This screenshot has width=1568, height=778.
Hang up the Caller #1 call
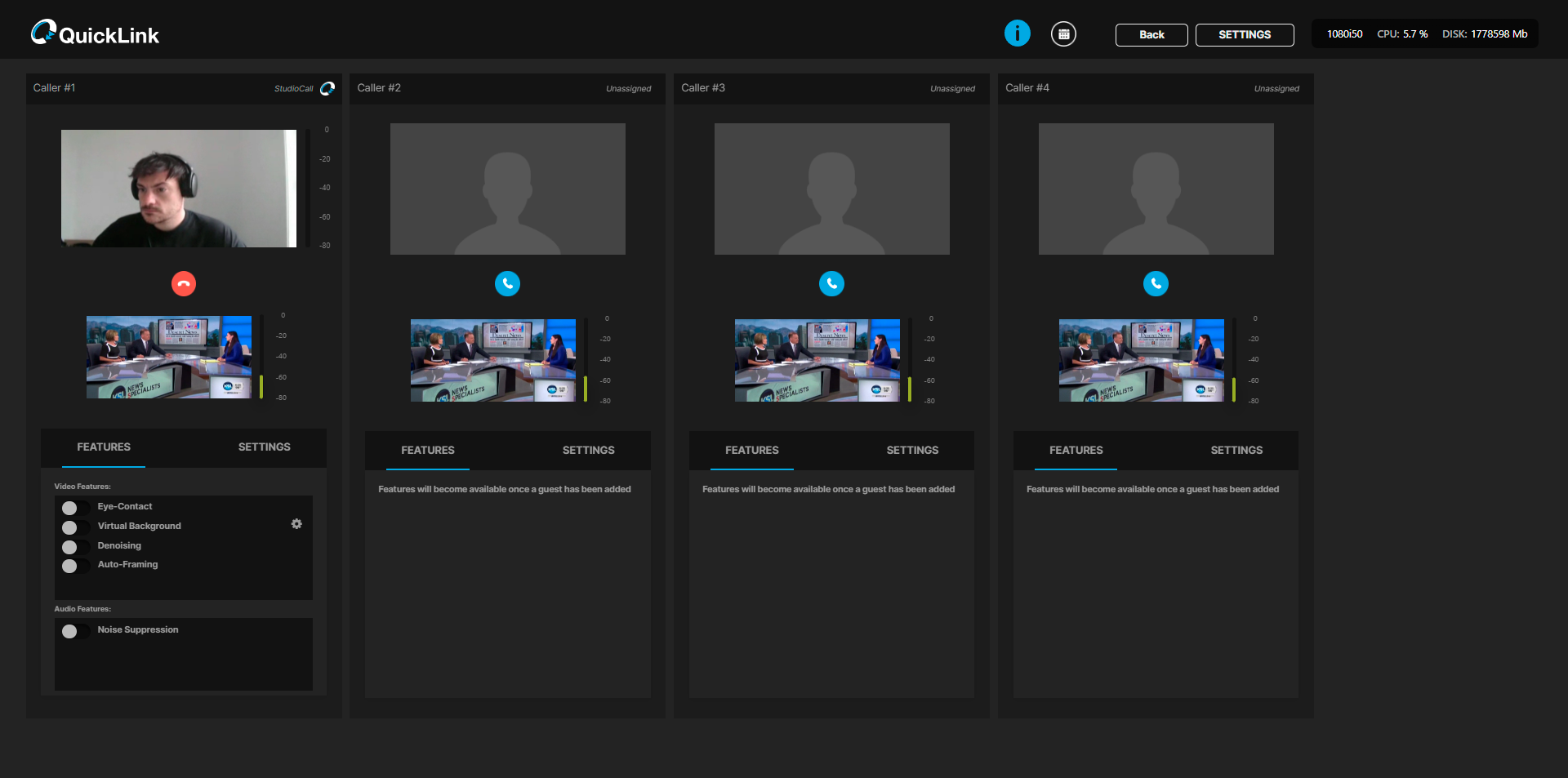(184, 284)
